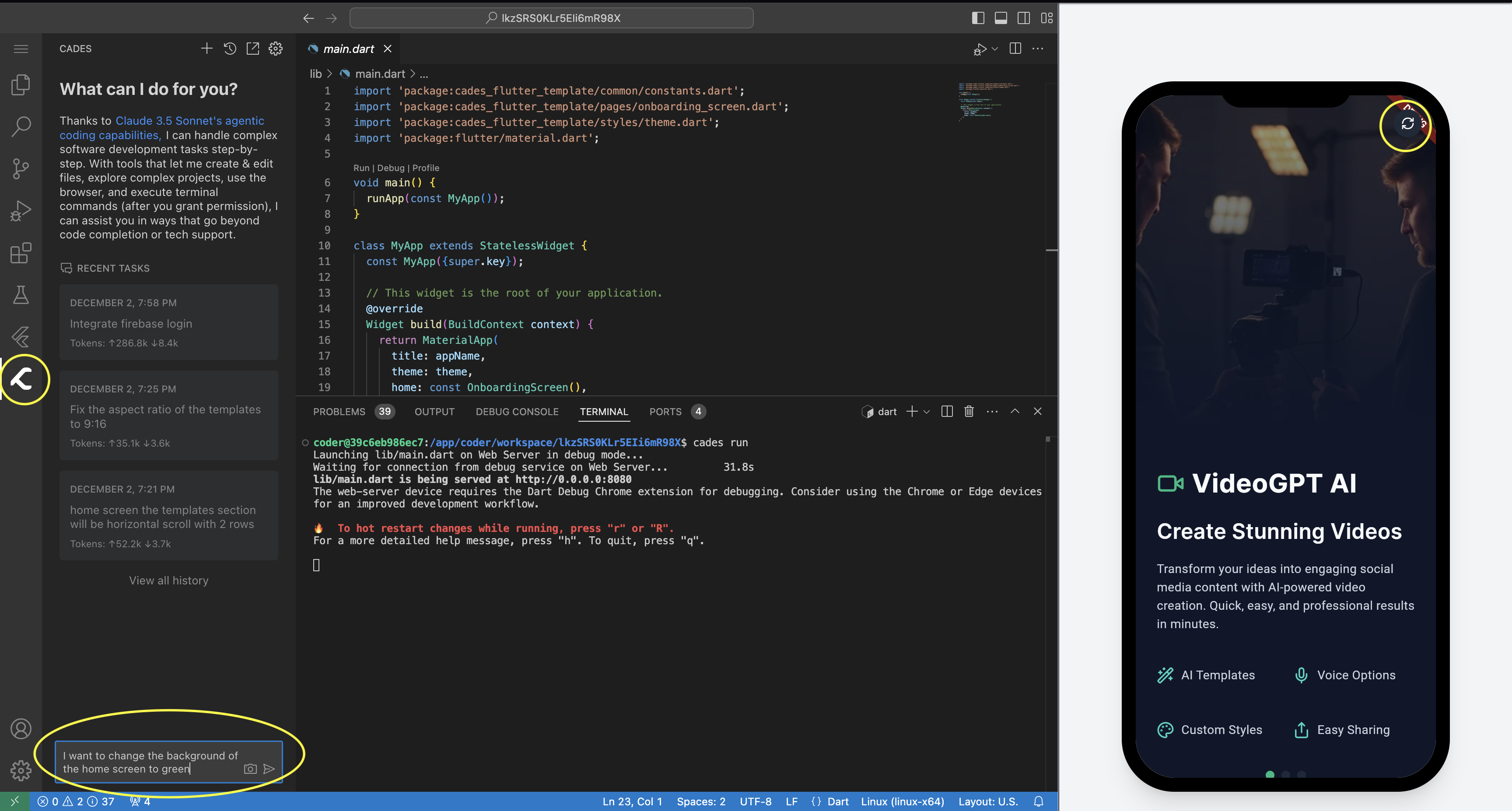The width and height of the screenshot is (1512, 811).
Task: Click the lib breadcrumb
Action: (316, 74)
